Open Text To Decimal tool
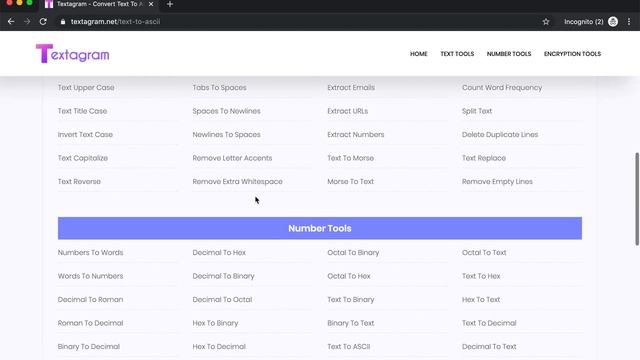Screen dimensions: 640x360 (x=489, y=323)
